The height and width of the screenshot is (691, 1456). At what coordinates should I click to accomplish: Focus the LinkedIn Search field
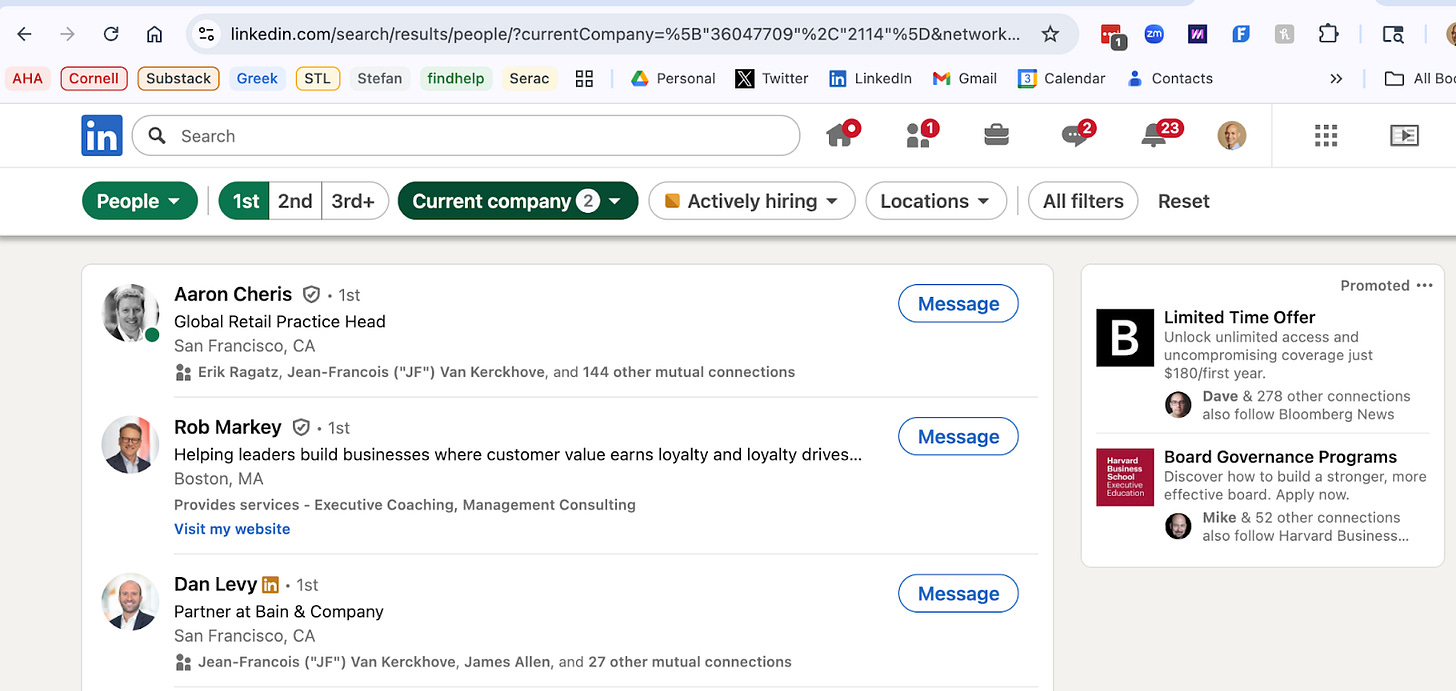[x=466, y=136]
